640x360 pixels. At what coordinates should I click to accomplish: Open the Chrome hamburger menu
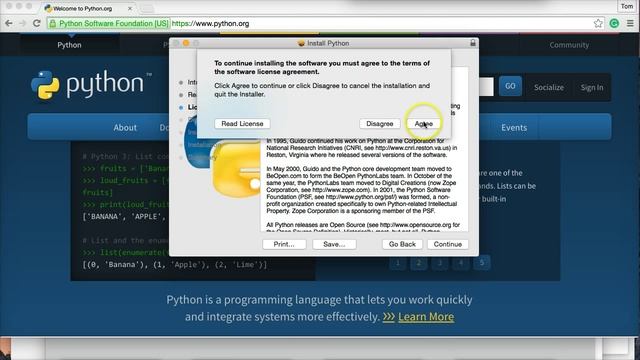coord(630,23)
